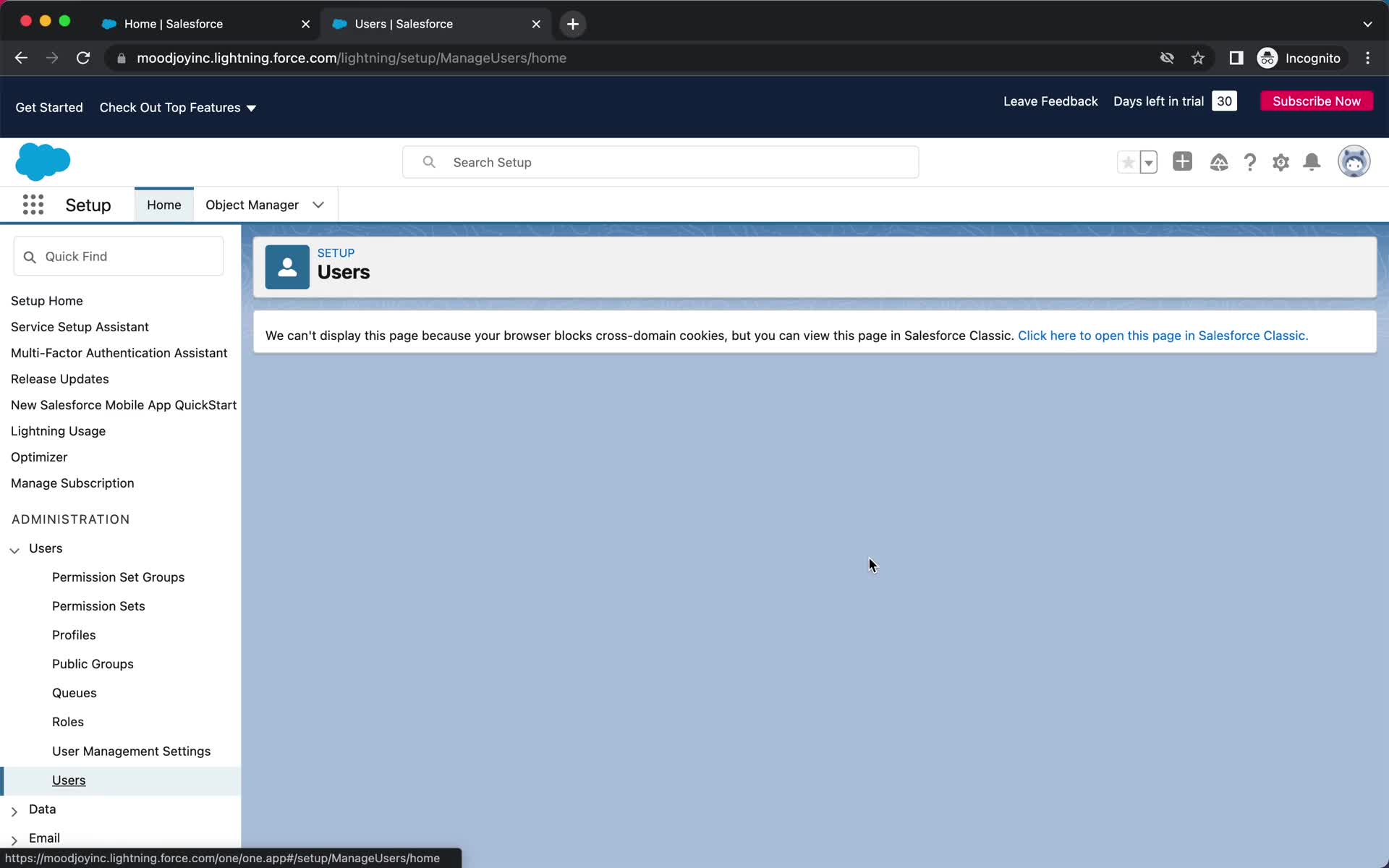This screenshot has height=868, width=1389.
Task: Click the Users page header icon
Action: [287, 267]
